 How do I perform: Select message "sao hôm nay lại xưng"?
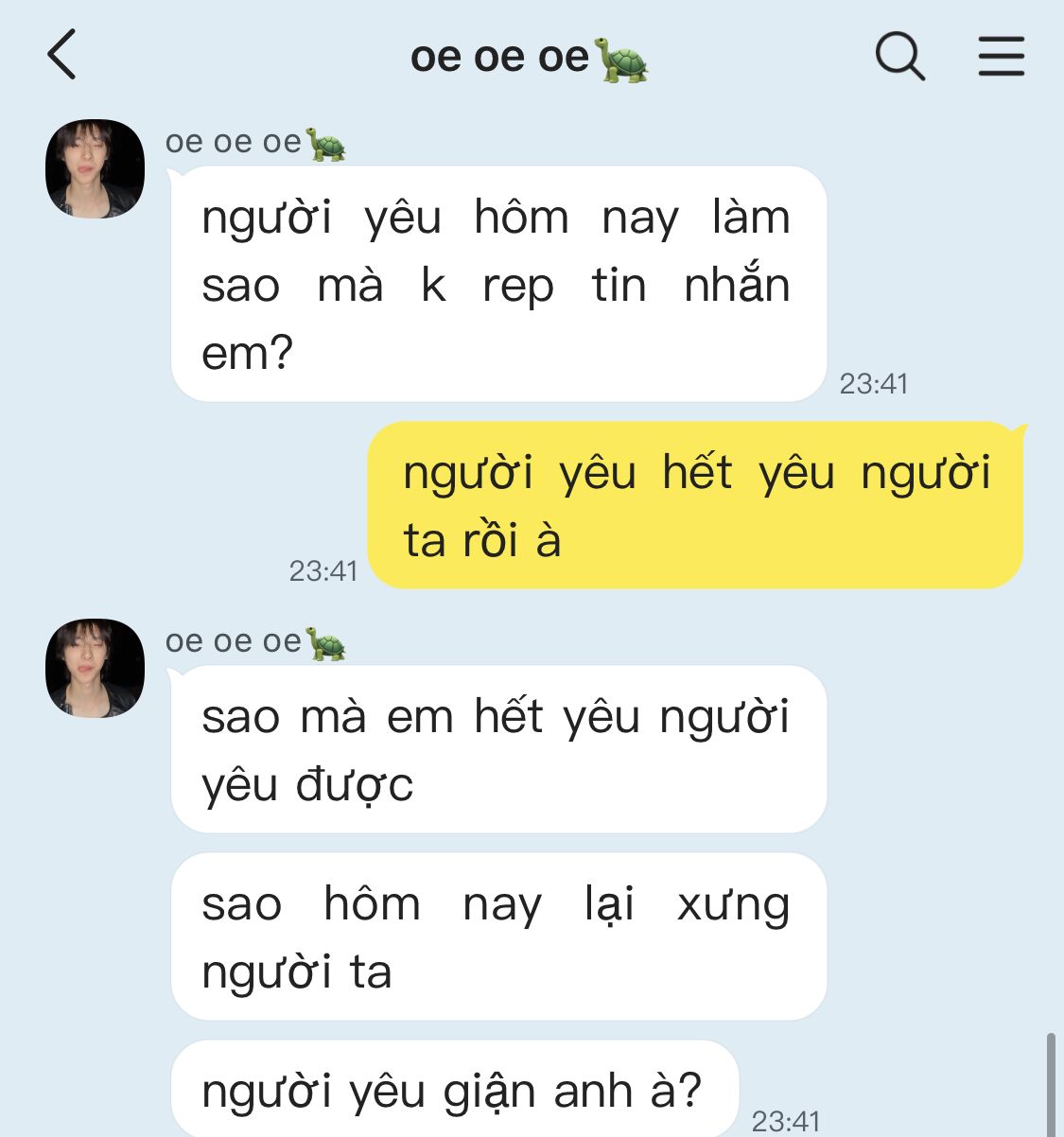[497, 936]
